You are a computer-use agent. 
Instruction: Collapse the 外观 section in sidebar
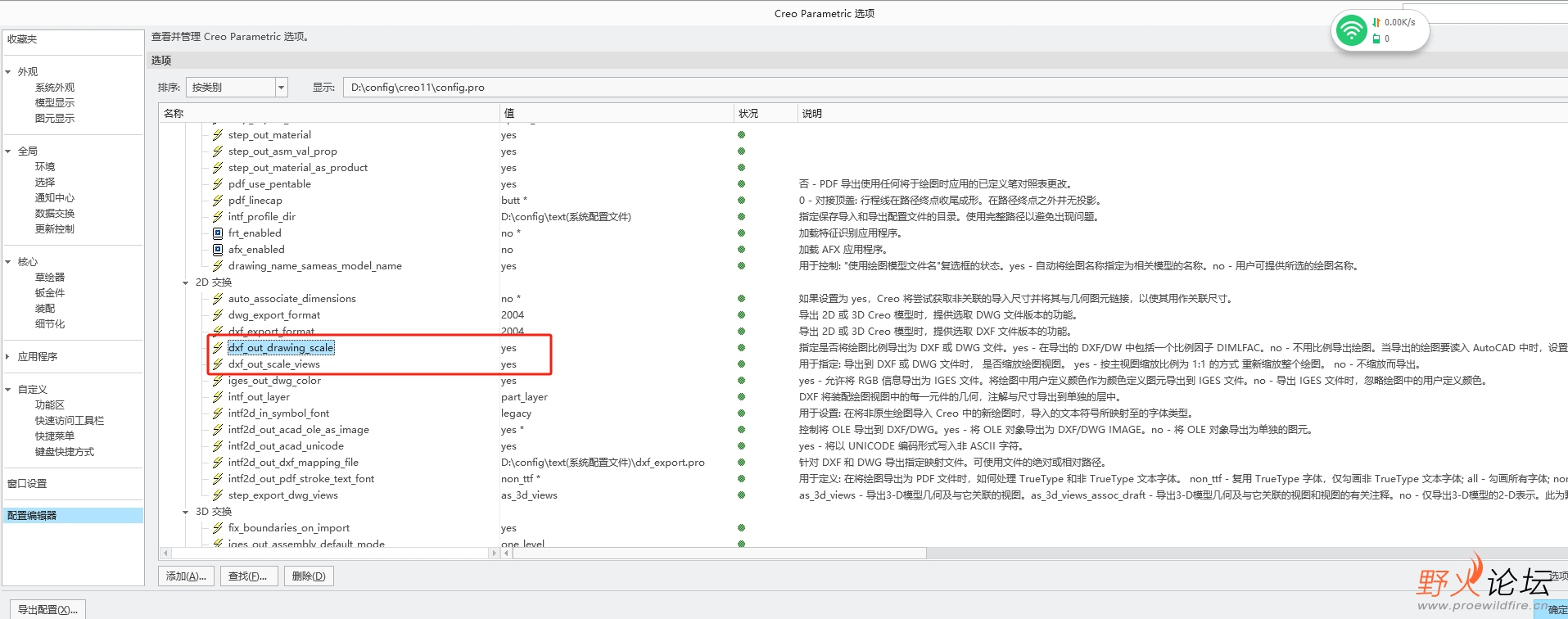pos(8,72)
